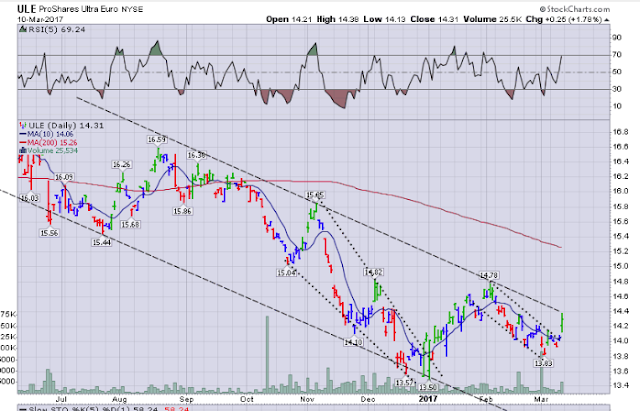Click the RSI 10 axis level
Image resolution: width=640 pixels, height=411 pixels.
(617, 106)
